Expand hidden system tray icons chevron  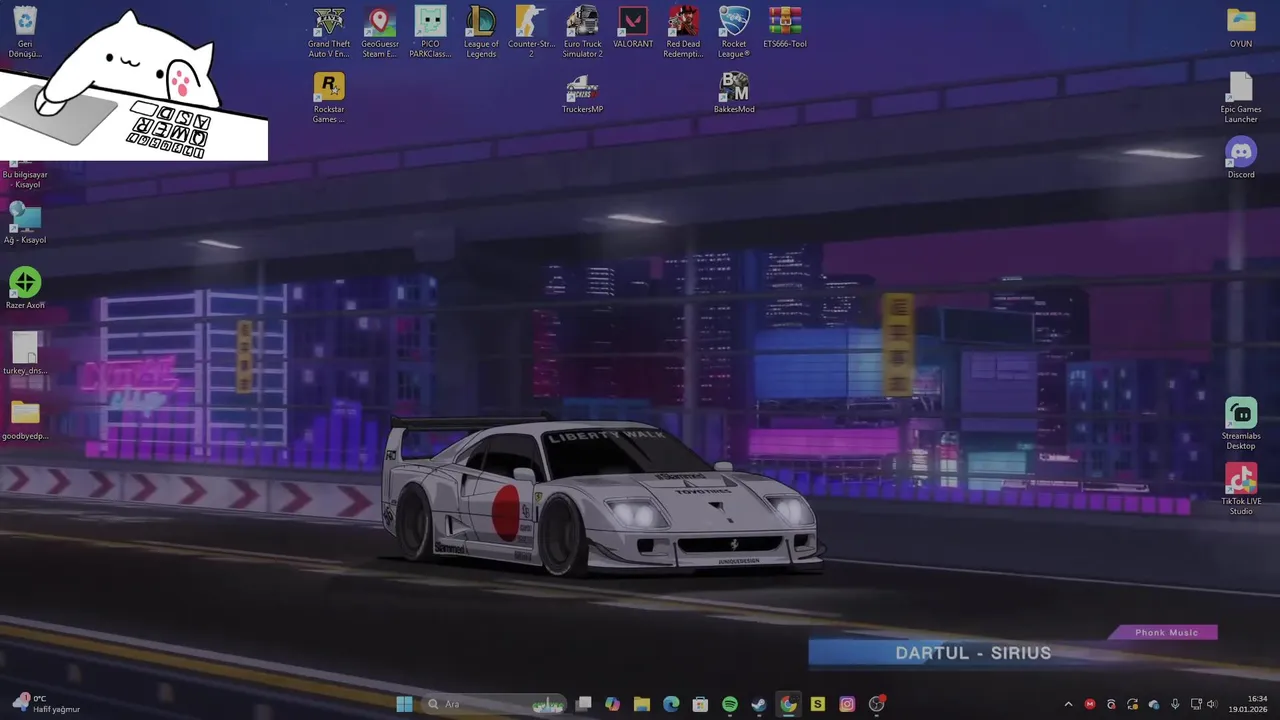coord(1068,704)
